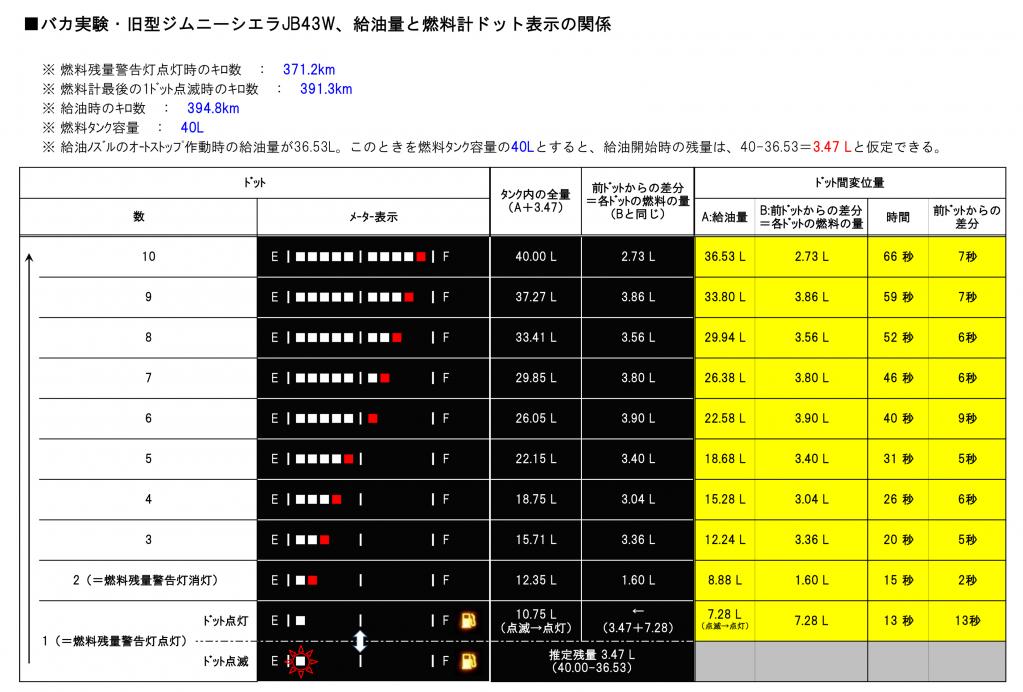Image resolution: width=1023 pixels, height=692 pixels.
Task: Click the 22.15 L cell
Action: click(x=536, y=459)
